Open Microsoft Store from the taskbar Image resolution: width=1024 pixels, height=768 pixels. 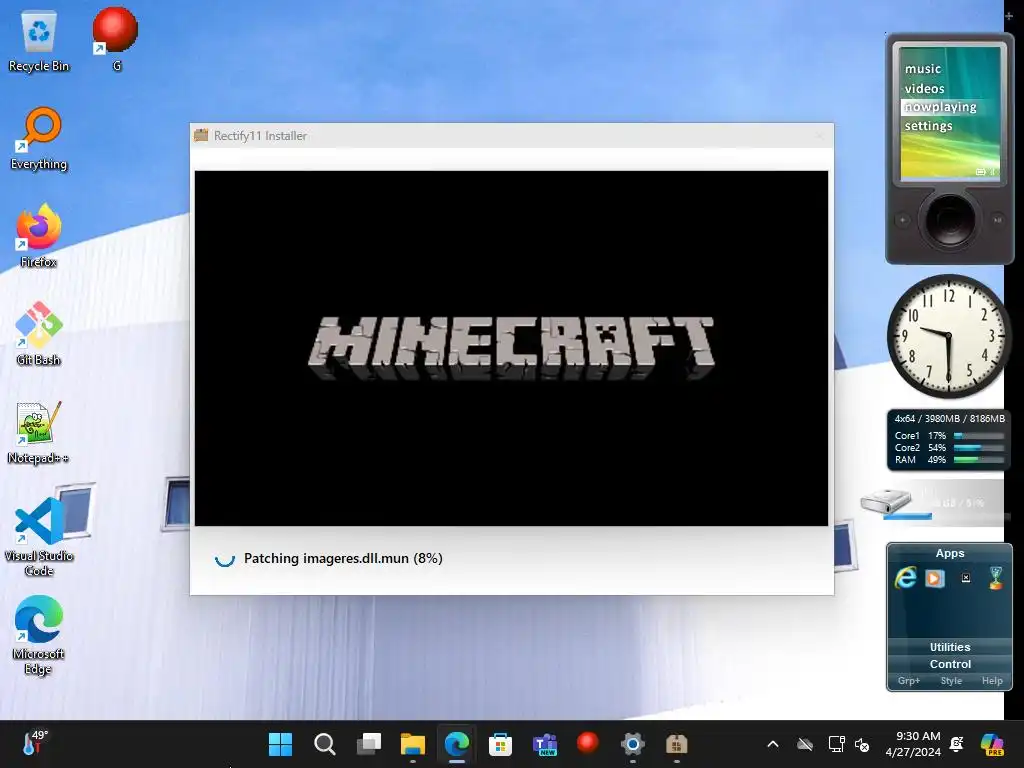[x=500, y=744]
